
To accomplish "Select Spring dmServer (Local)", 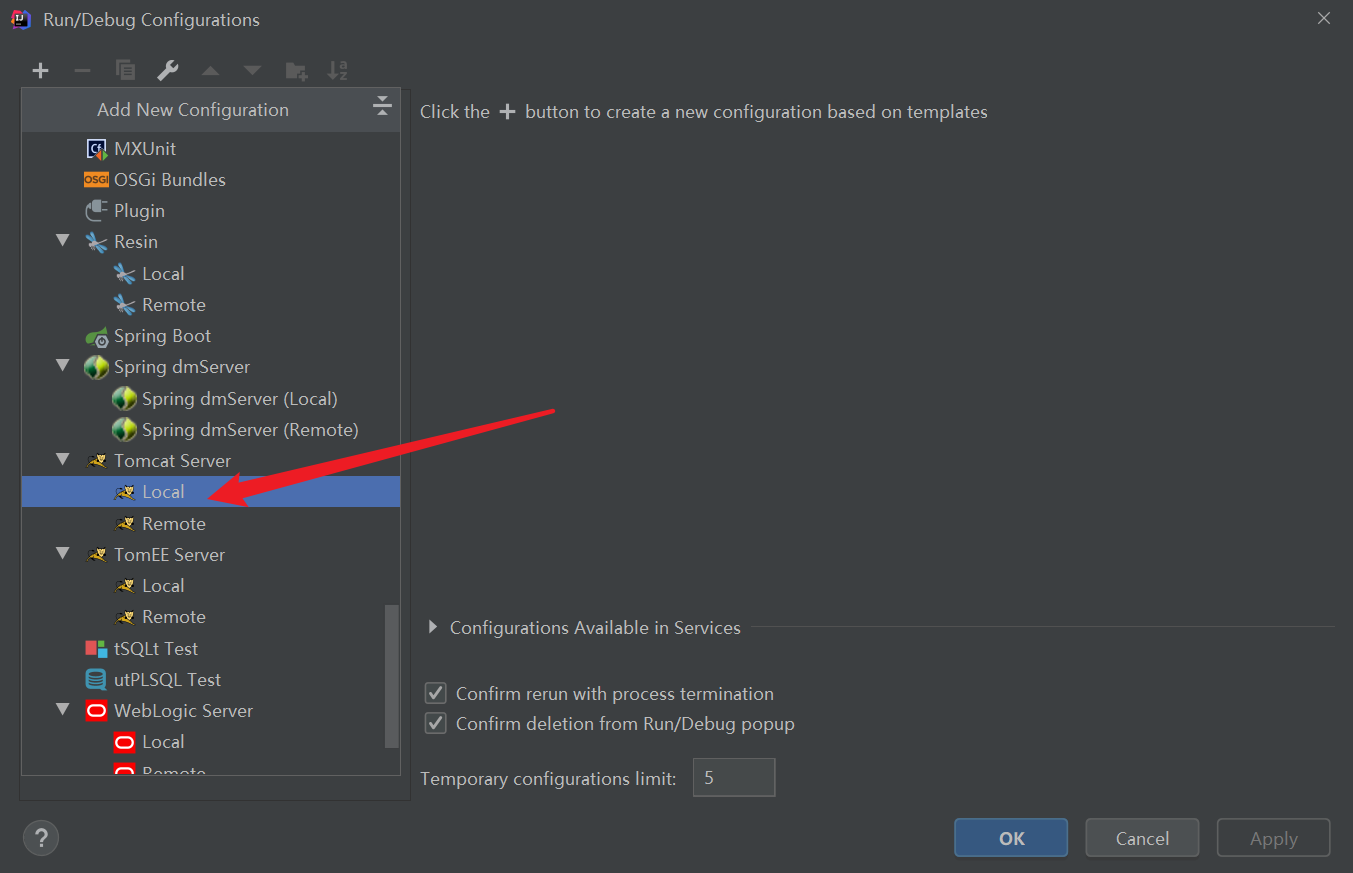I will [x=211, y=398].
